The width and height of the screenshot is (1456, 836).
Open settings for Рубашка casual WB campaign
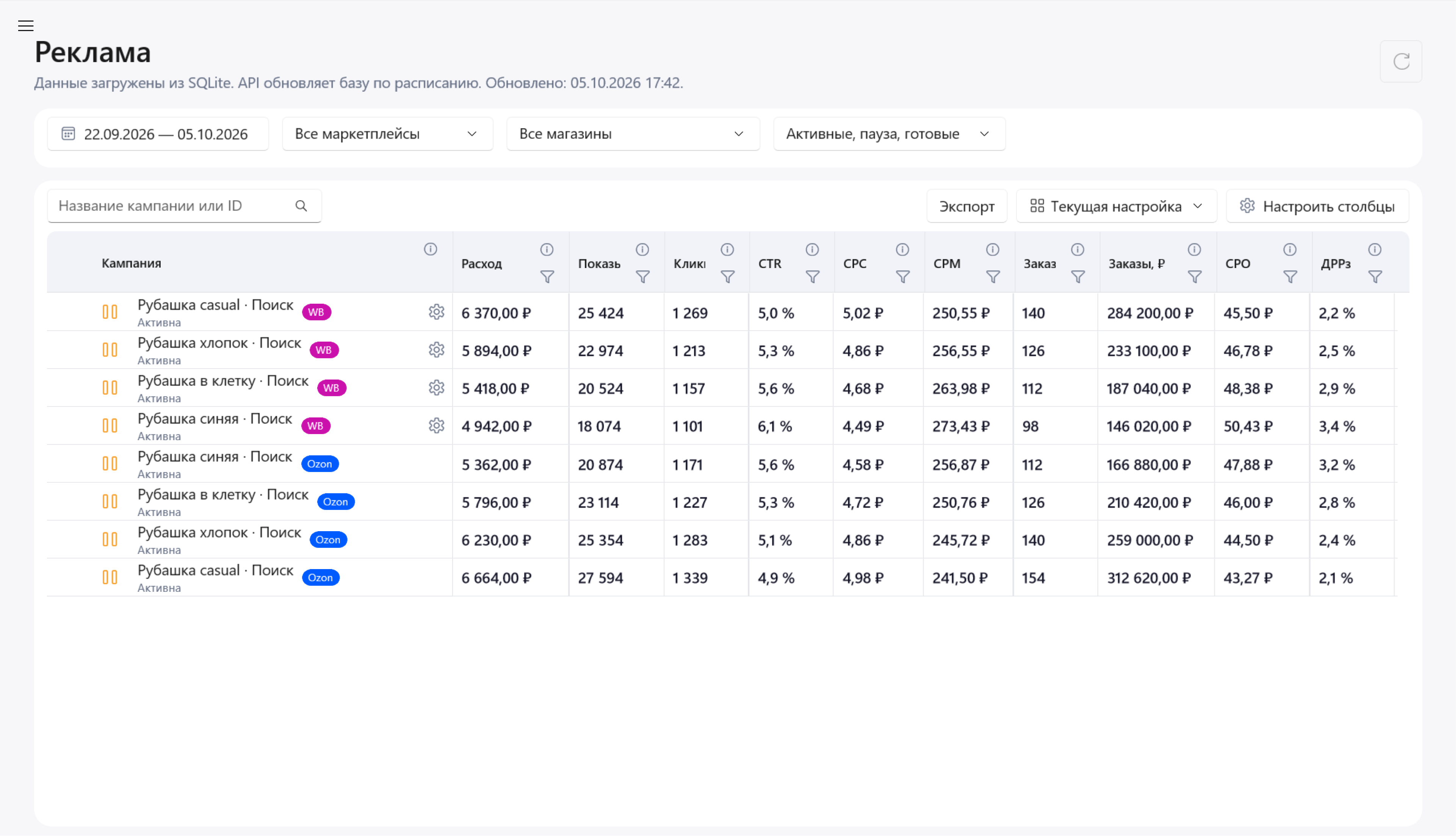coord(437,312)
